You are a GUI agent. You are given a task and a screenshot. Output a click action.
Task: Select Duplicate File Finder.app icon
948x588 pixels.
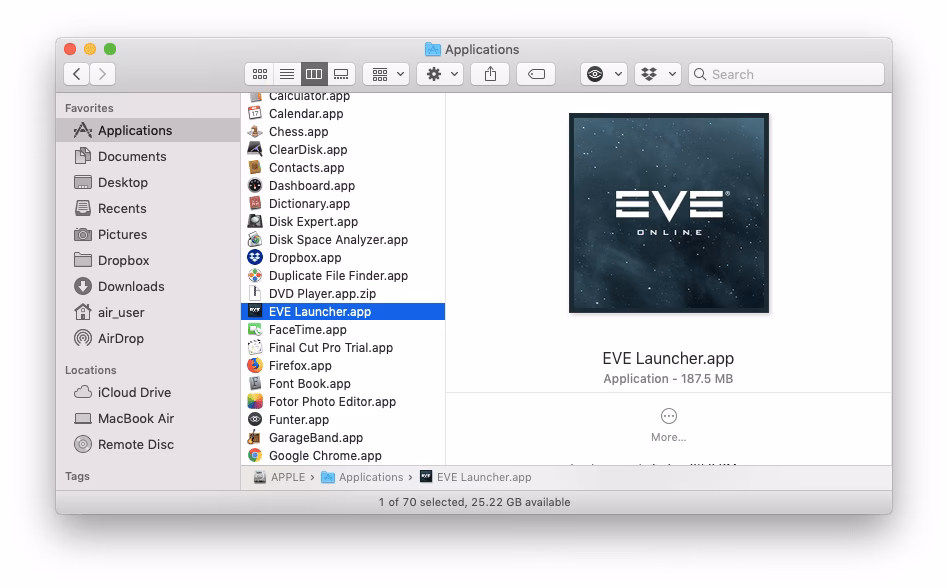point(255,276)
